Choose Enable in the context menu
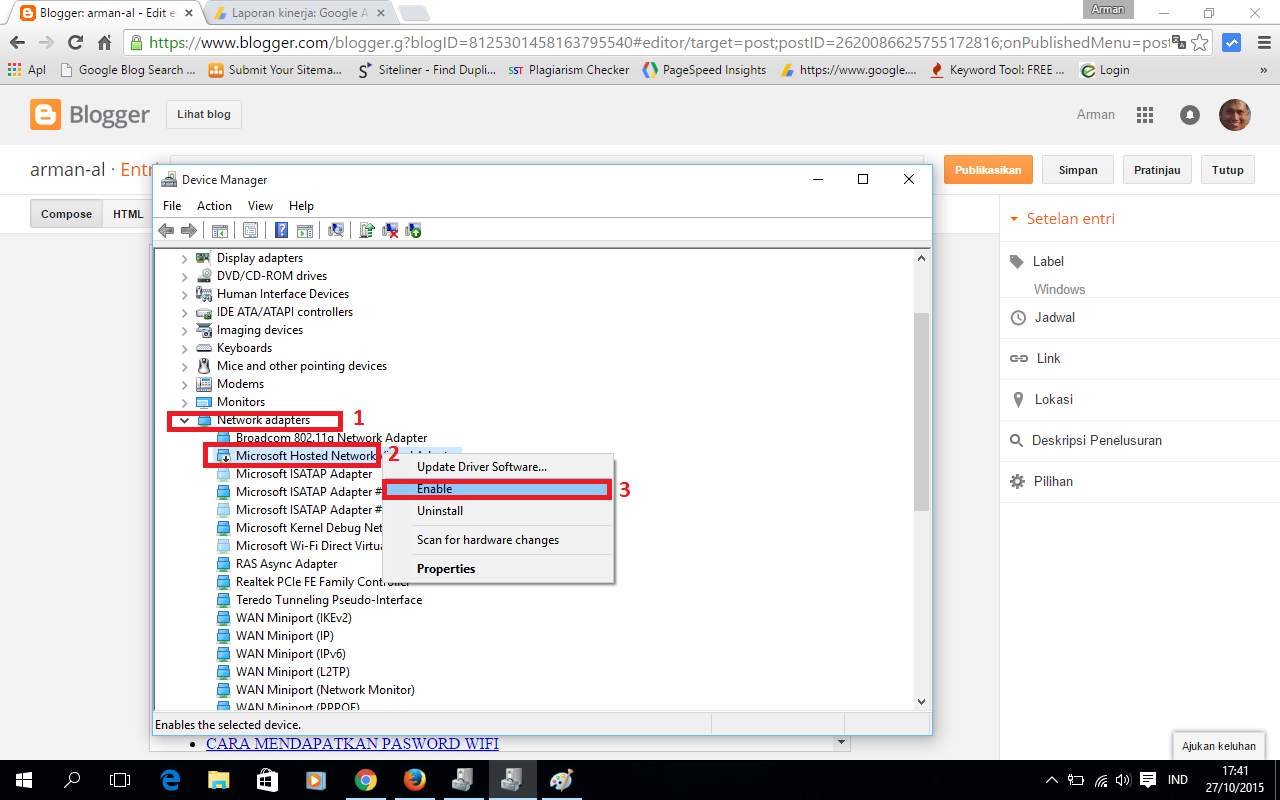1280x800 pixels. tap(498, 489)
